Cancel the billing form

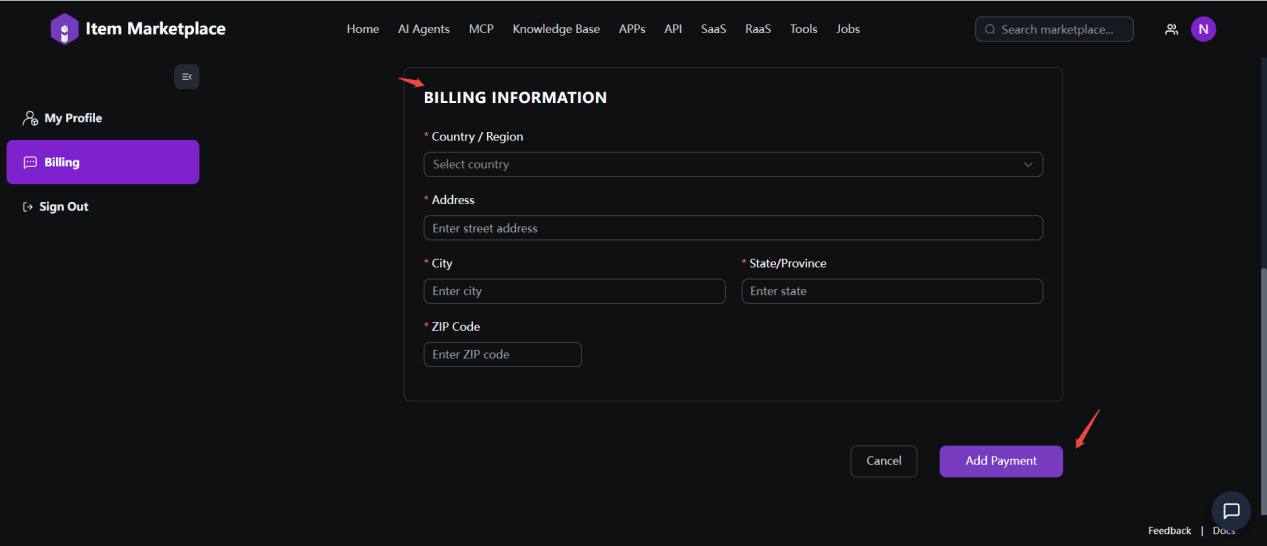pyautogui.click(x=883, y=461)
